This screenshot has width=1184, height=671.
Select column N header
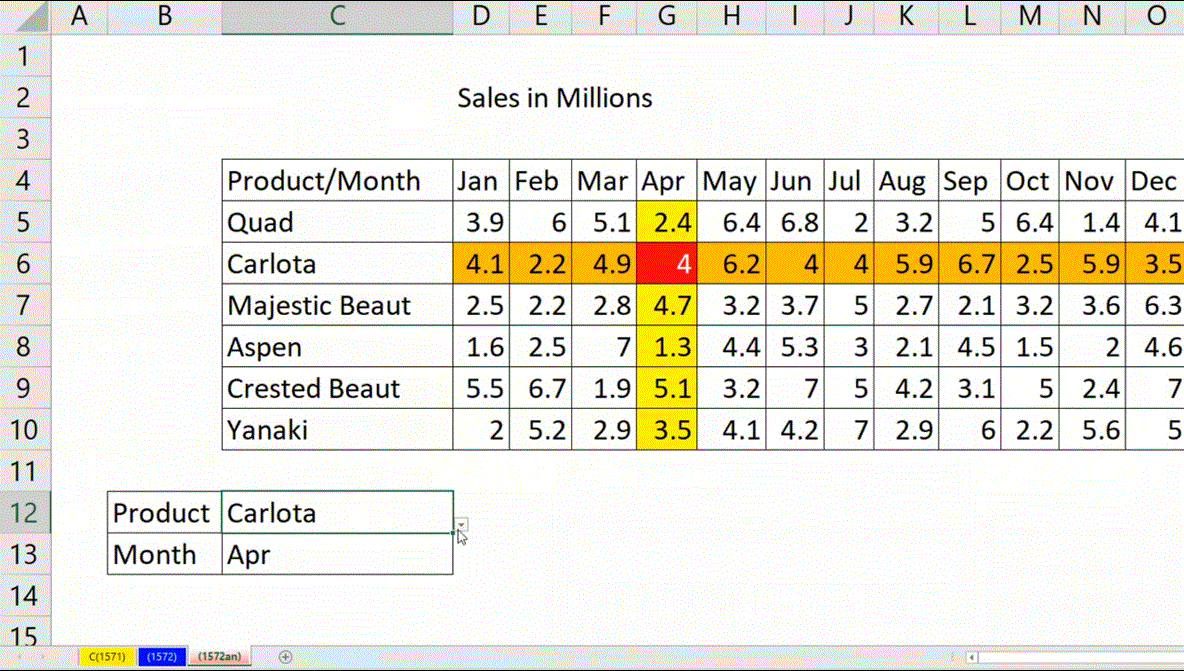click(1092, 17)
